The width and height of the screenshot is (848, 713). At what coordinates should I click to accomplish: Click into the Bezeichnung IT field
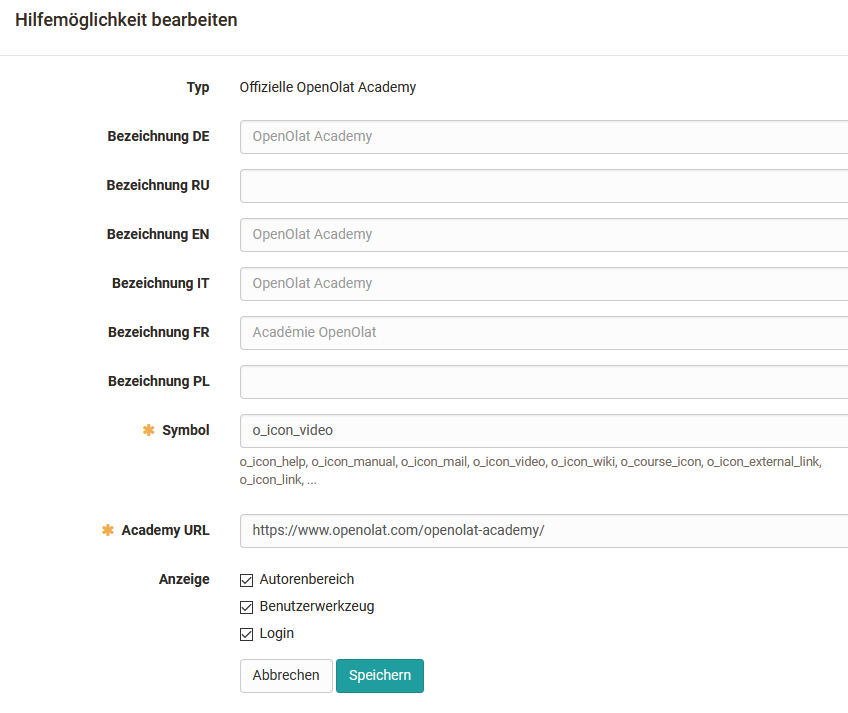pyautogui.click(x=543, y=284)
